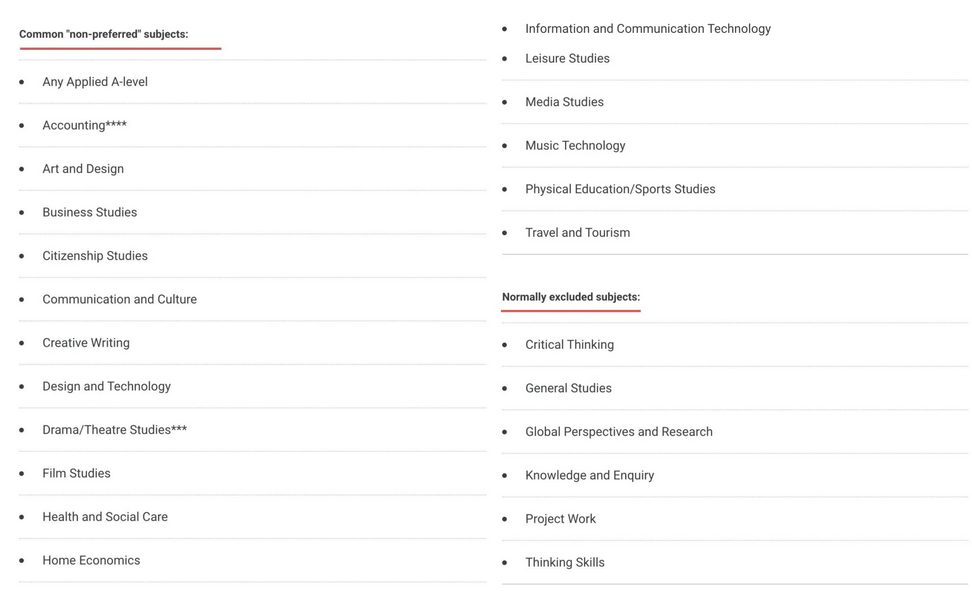Click 'Information and Communication Technology' entry
The image size is (972, 591).
click(x=648, y=29)
